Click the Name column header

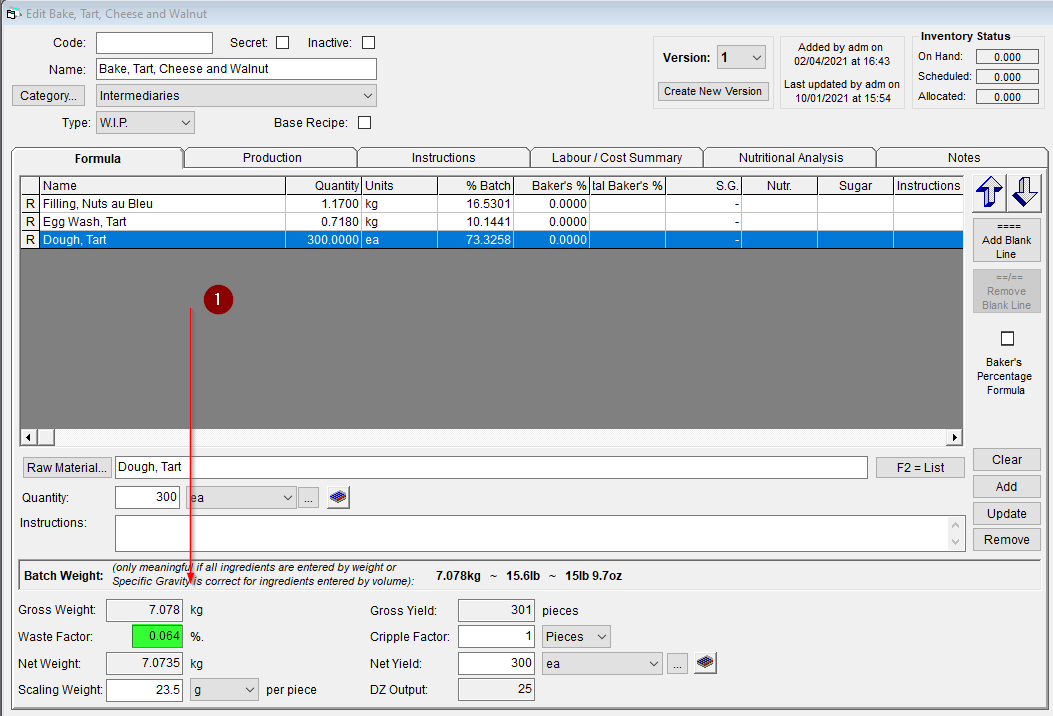163,185
